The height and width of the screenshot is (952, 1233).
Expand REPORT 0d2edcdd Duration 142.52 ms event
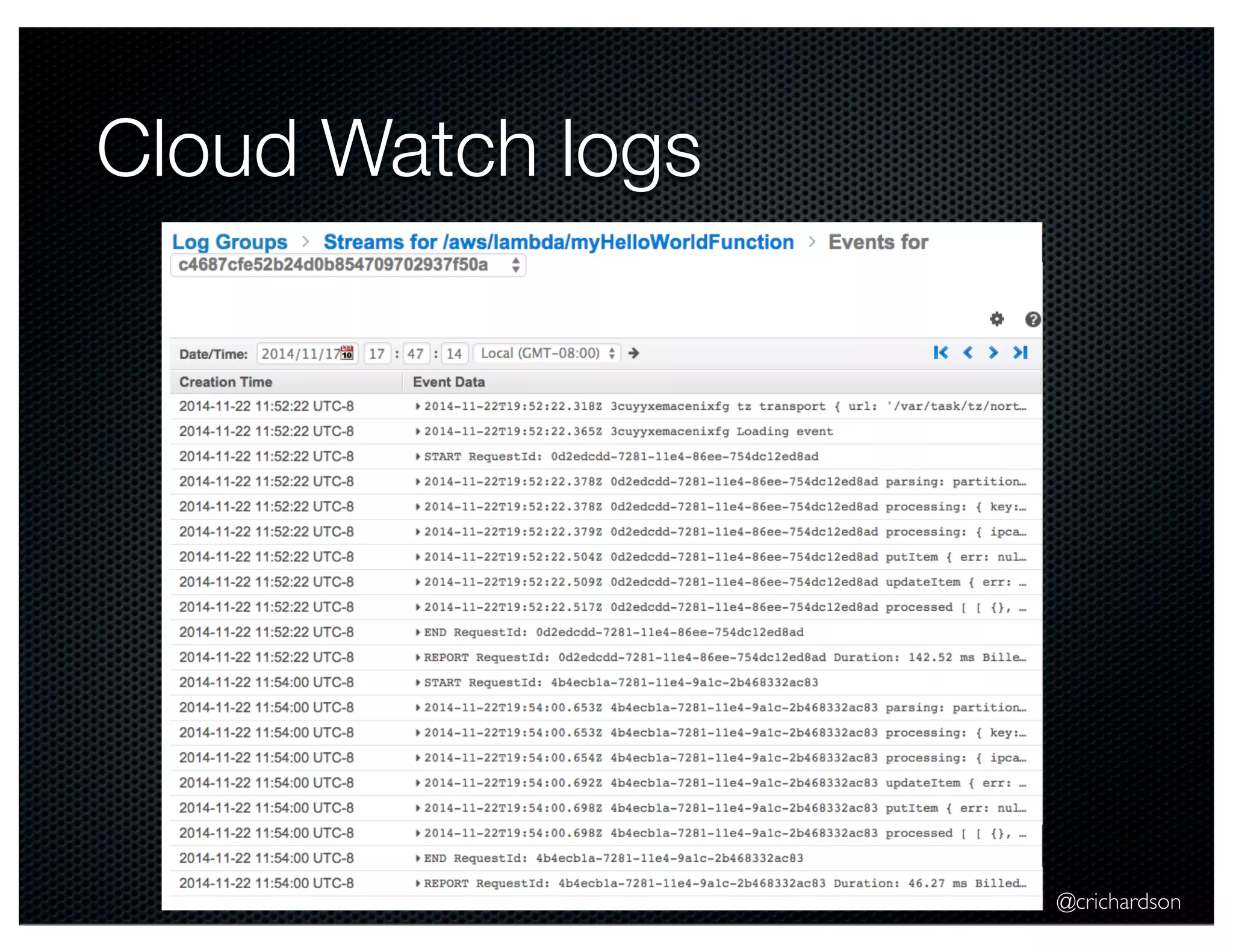point(418,657)
